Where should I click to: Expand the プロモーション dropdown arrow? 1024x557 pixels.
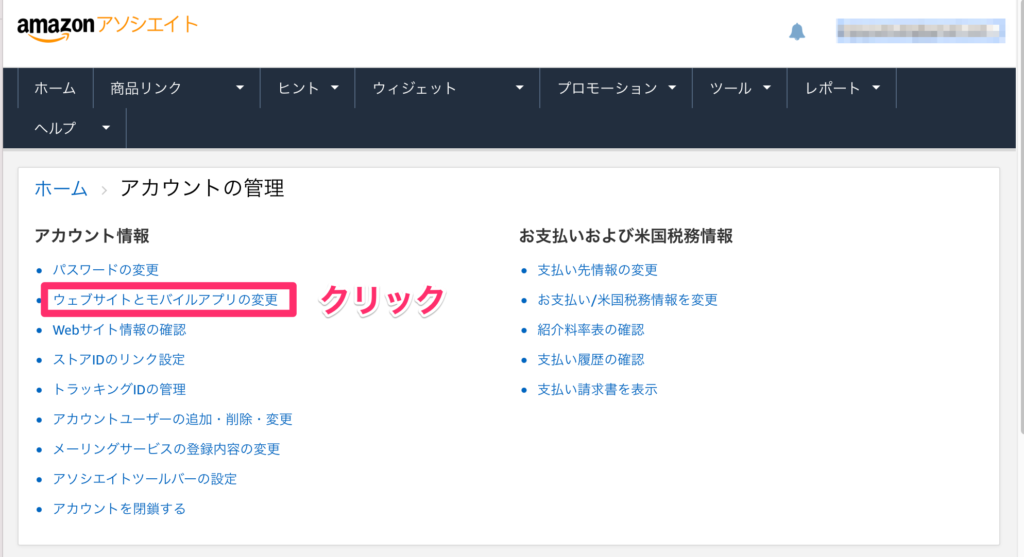[672, 88]
